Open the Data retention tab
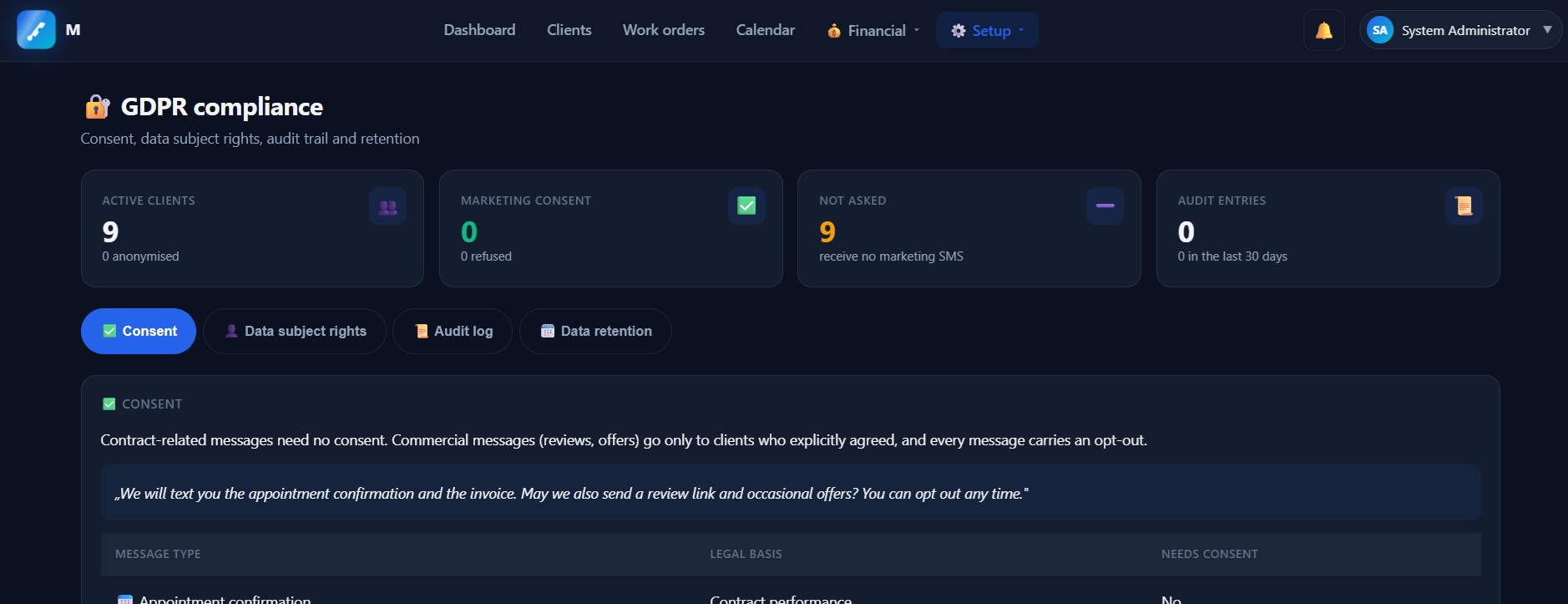 click(x=595, y=332)
